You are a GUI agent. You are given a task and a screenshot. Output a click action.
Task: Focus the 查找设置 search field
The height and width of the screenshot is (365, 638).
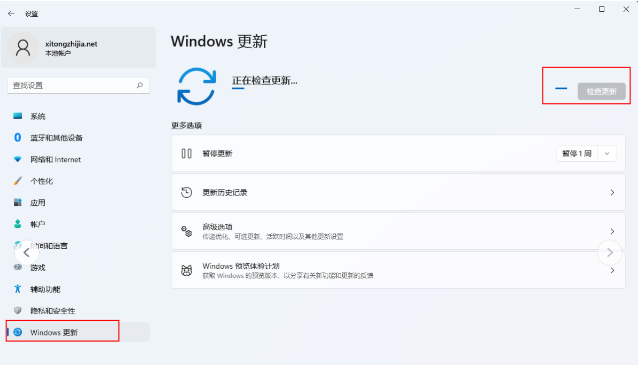pos(78,85)
